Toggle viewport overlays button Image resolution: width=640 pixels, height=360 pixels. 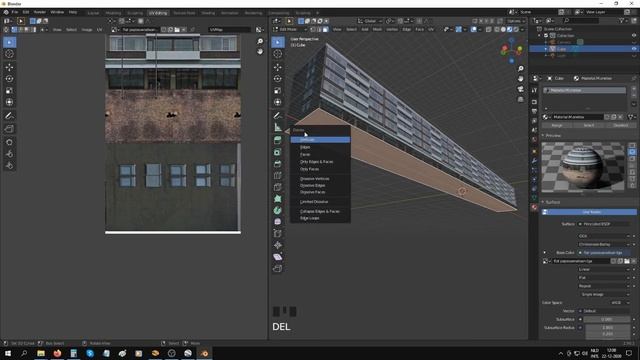pyautogui.click(x=473, y=29)
